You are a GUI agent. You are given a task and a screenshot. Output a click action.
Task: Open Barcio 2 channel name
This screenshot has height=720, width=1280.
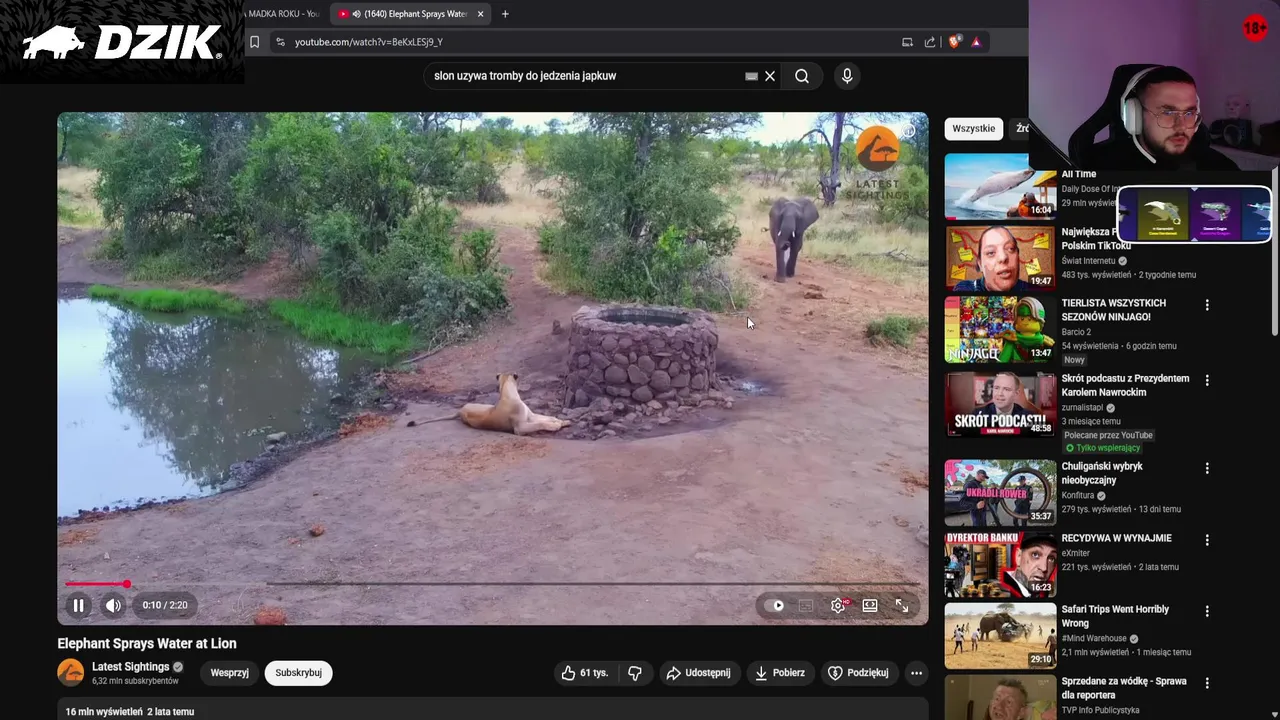pos(1076,332)
